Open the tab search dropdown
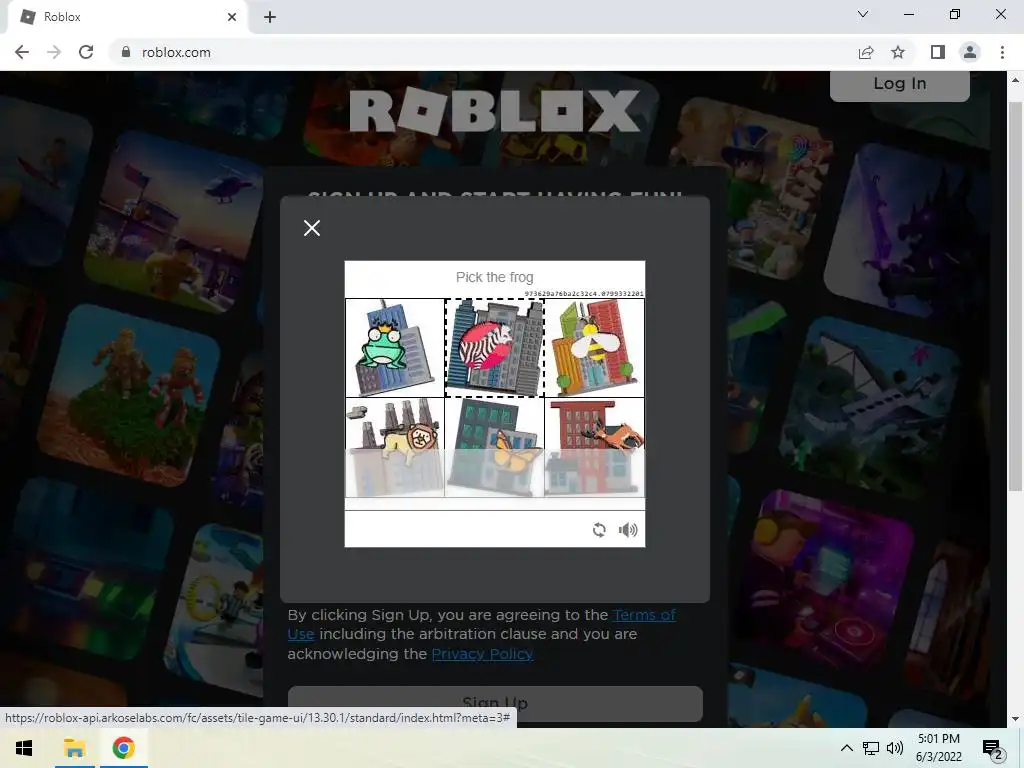The image size is (1024, 768). pos(863,14)
